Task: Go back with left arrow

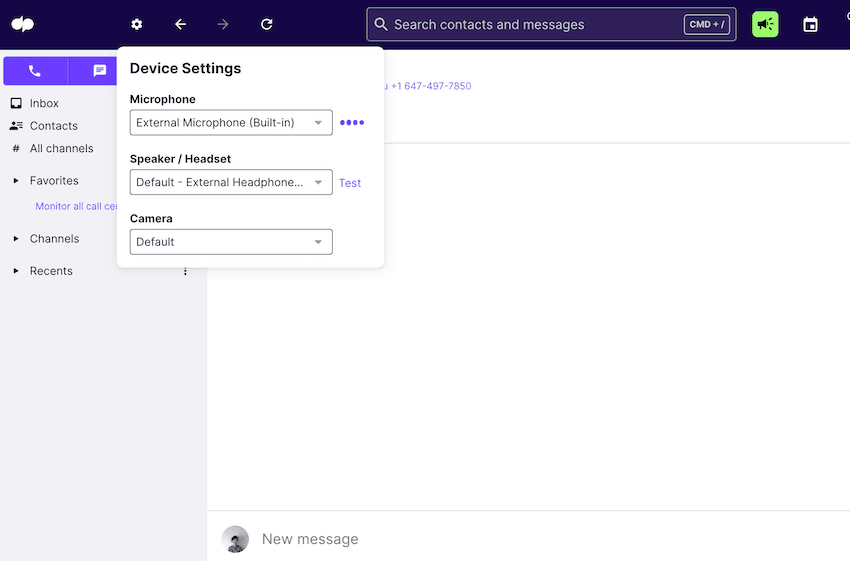Action: (x=180, y=24)
